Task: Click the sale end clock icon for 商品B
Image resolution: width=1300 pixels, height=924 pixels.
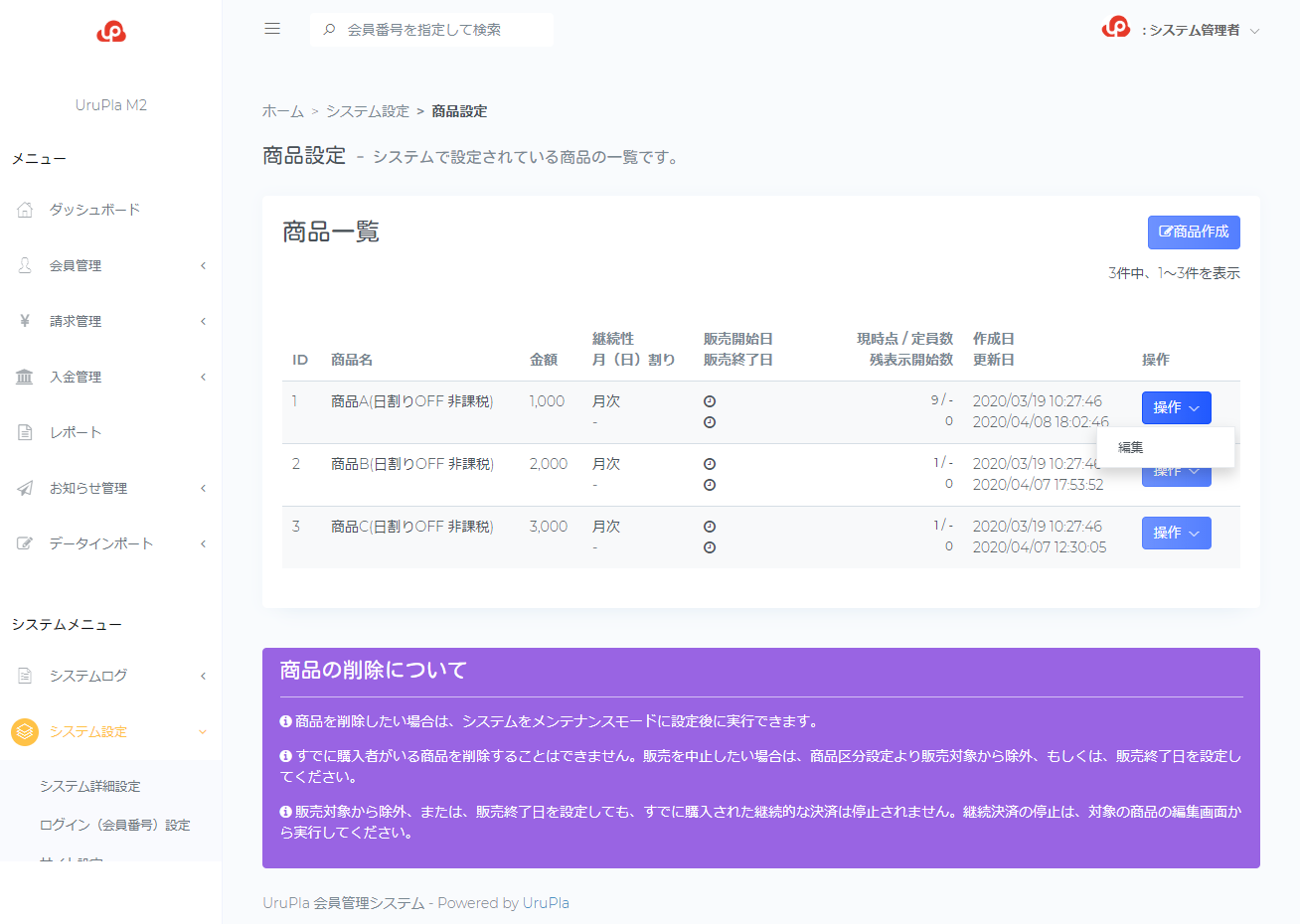Action: point(710,485)
